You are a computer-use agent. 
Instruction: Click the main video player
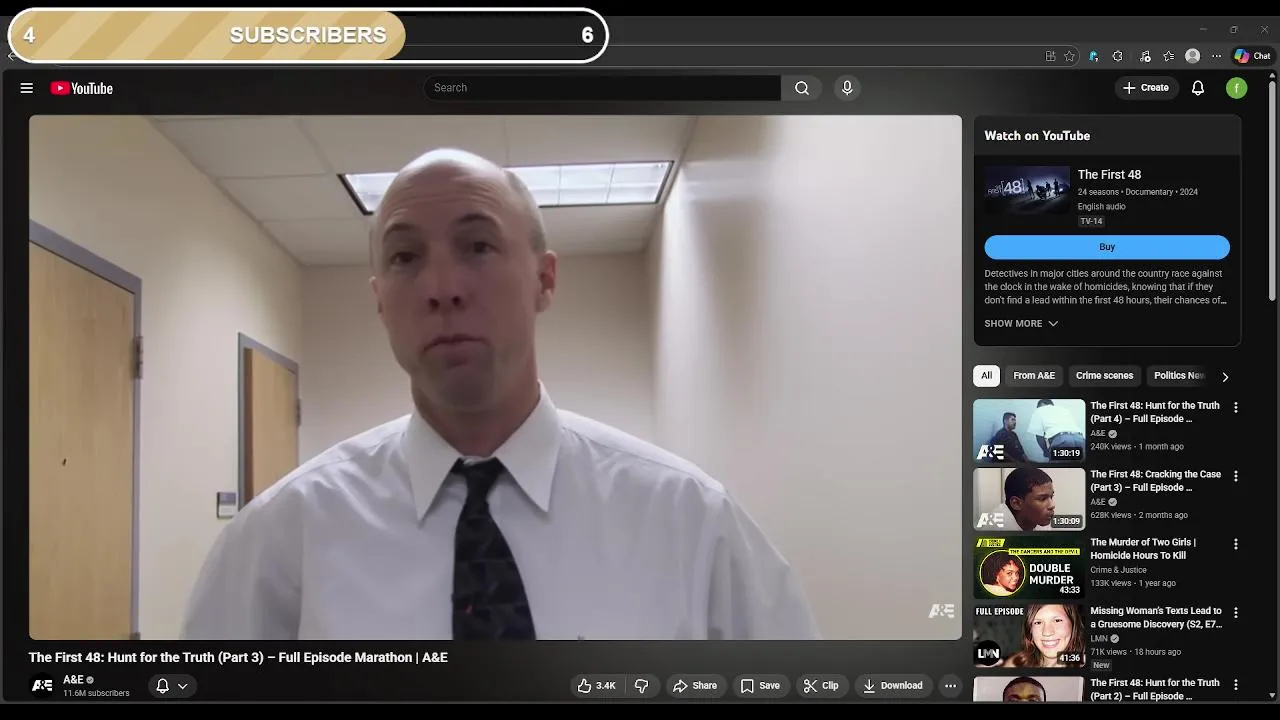click(x=495, y=377)
